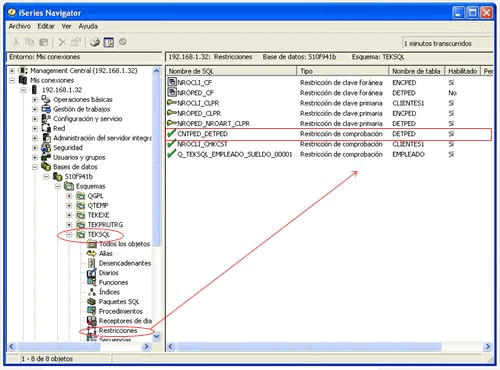The image size is (500, 370).
Task: Collapse the Esquemas node
Action: [58, 186]
